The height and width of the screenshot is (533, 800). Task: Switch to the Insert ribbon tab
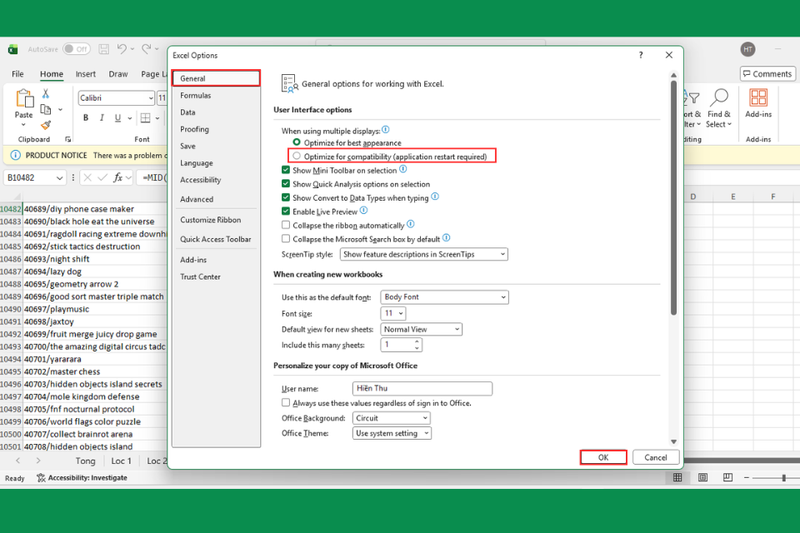tap(85, 74)
